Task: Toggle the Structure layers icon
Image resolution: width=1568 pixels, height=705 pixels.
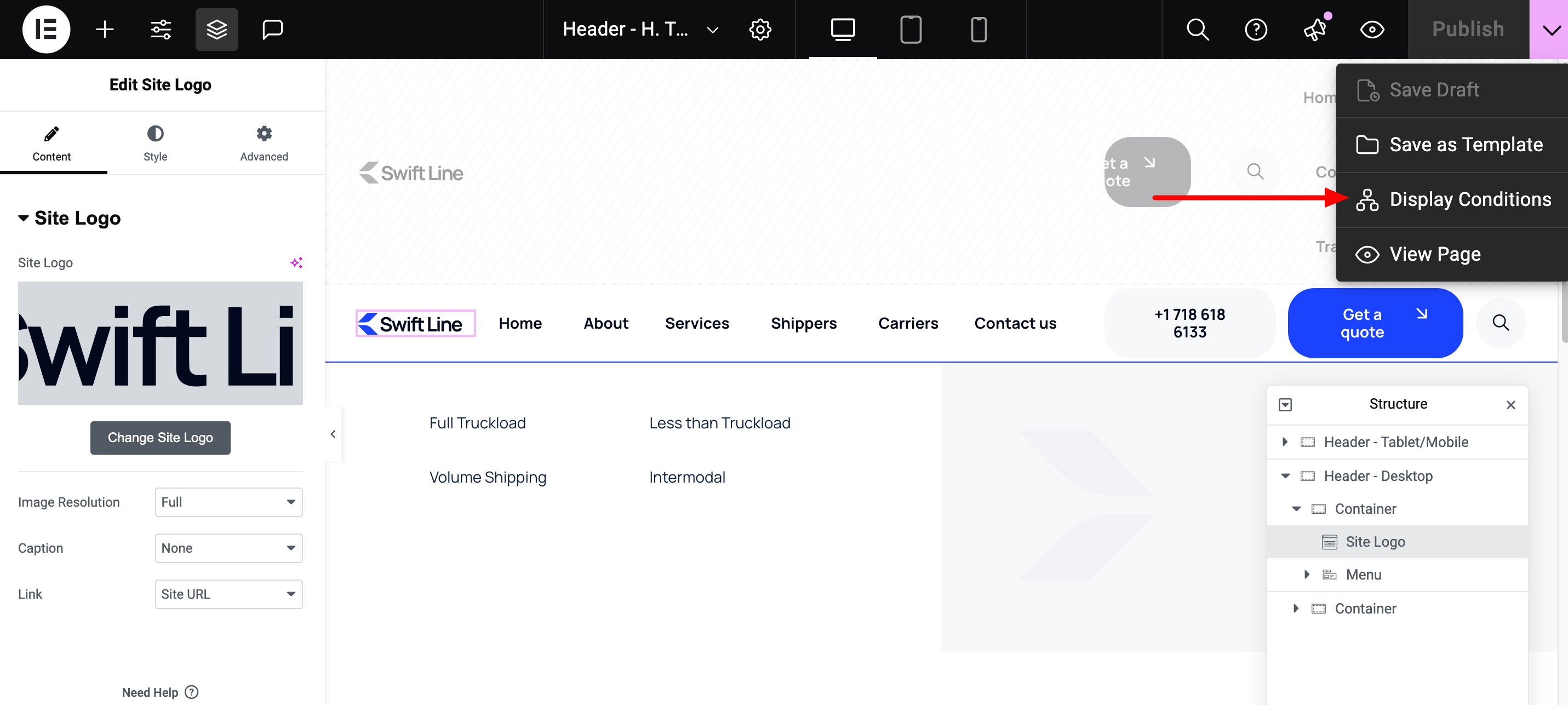Action: [x=217, y=29]
